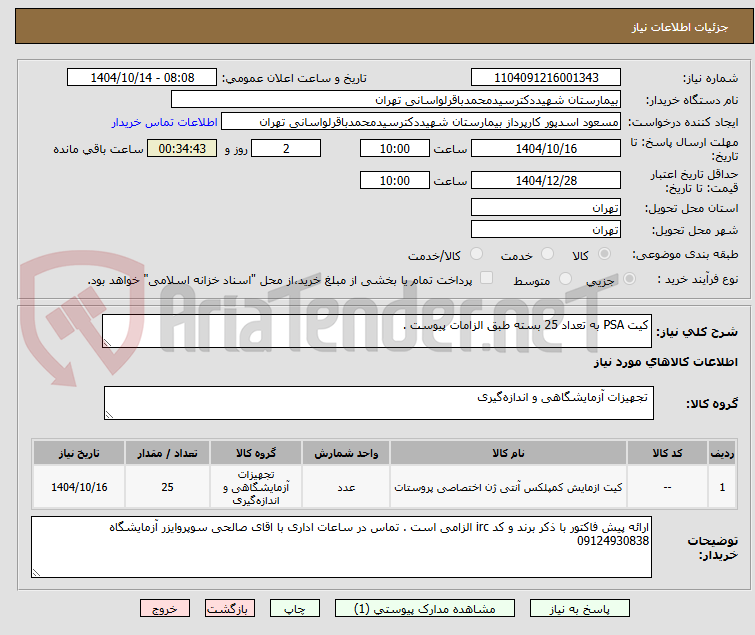Click the announcement date field 1404/10/14 - 08:08
This screenshot has width=755, height=635.
point(142,78)
